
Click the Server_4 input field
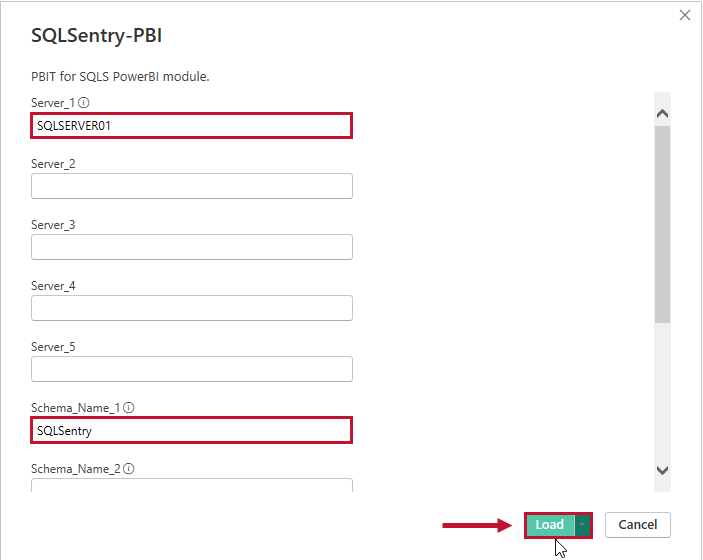pyautogui.click(x=191, y=308)
